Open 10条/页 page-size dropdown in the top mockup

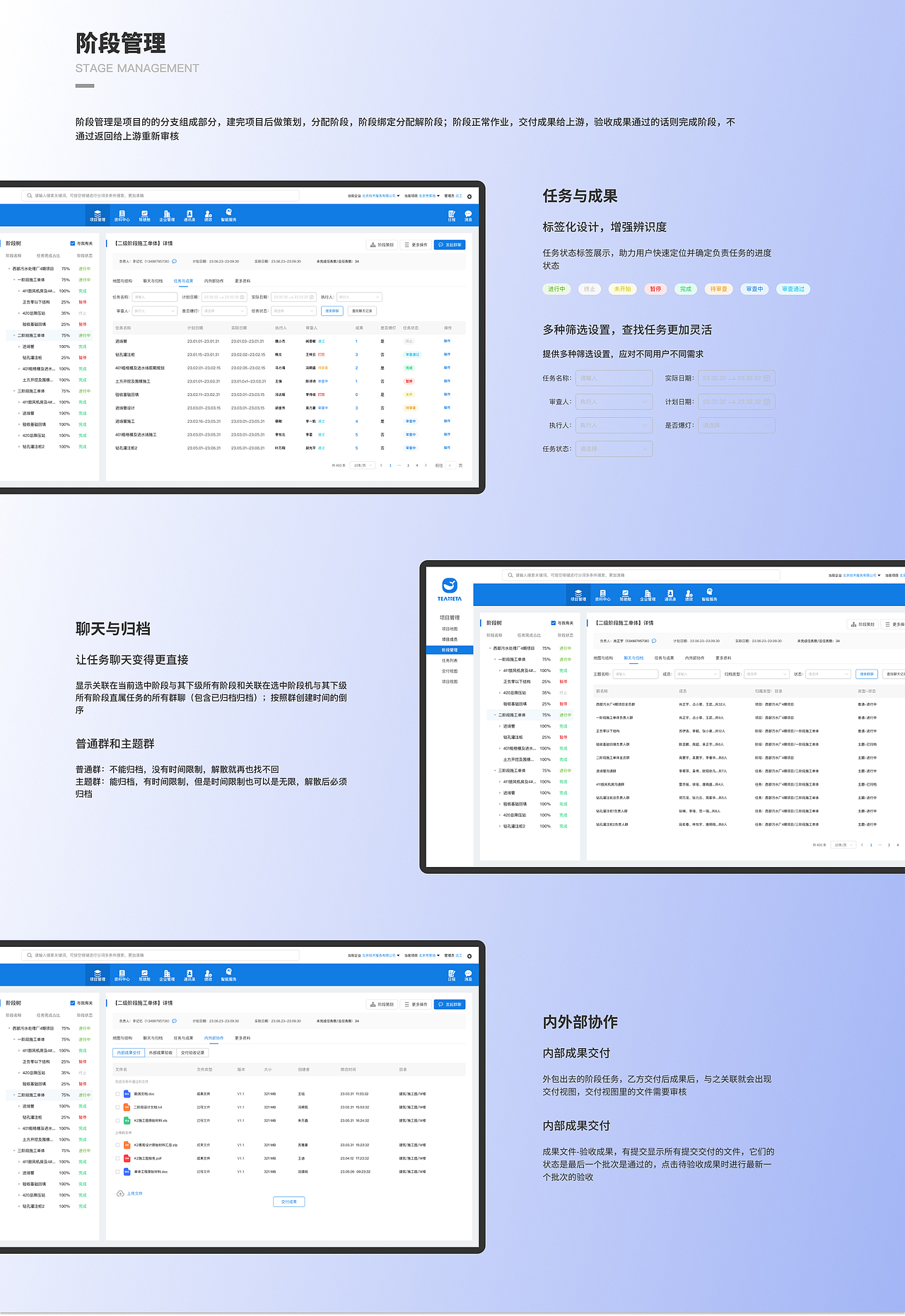[x=363, y=465]
